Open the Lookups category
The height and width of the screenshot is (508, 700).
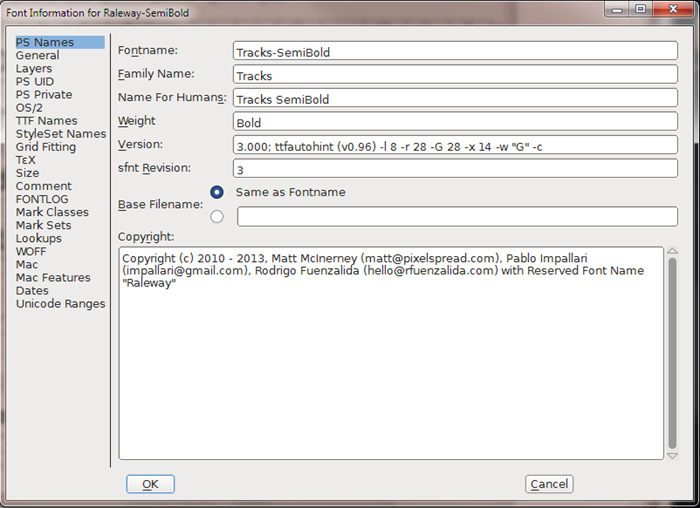click(x=38, y=238)
